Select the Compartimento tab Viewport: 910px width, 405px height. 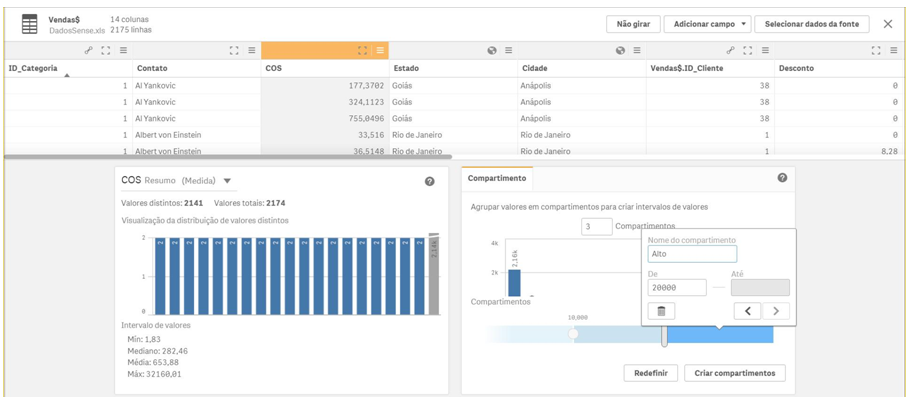[497, 178]
